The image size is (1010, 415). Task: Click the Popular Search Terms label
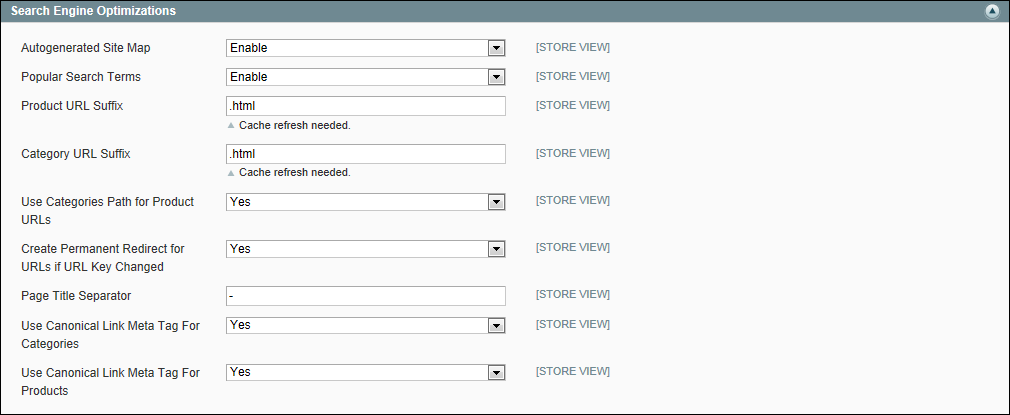click(81, 77)
